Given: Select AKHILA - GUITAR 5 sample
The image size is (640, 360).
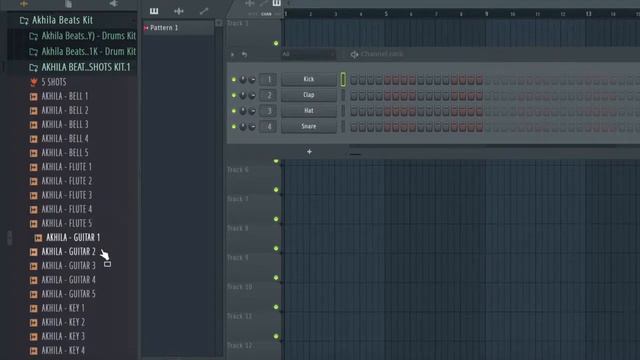Looking at the screenshot, I should pyautogui.click(x=68, y=294).
